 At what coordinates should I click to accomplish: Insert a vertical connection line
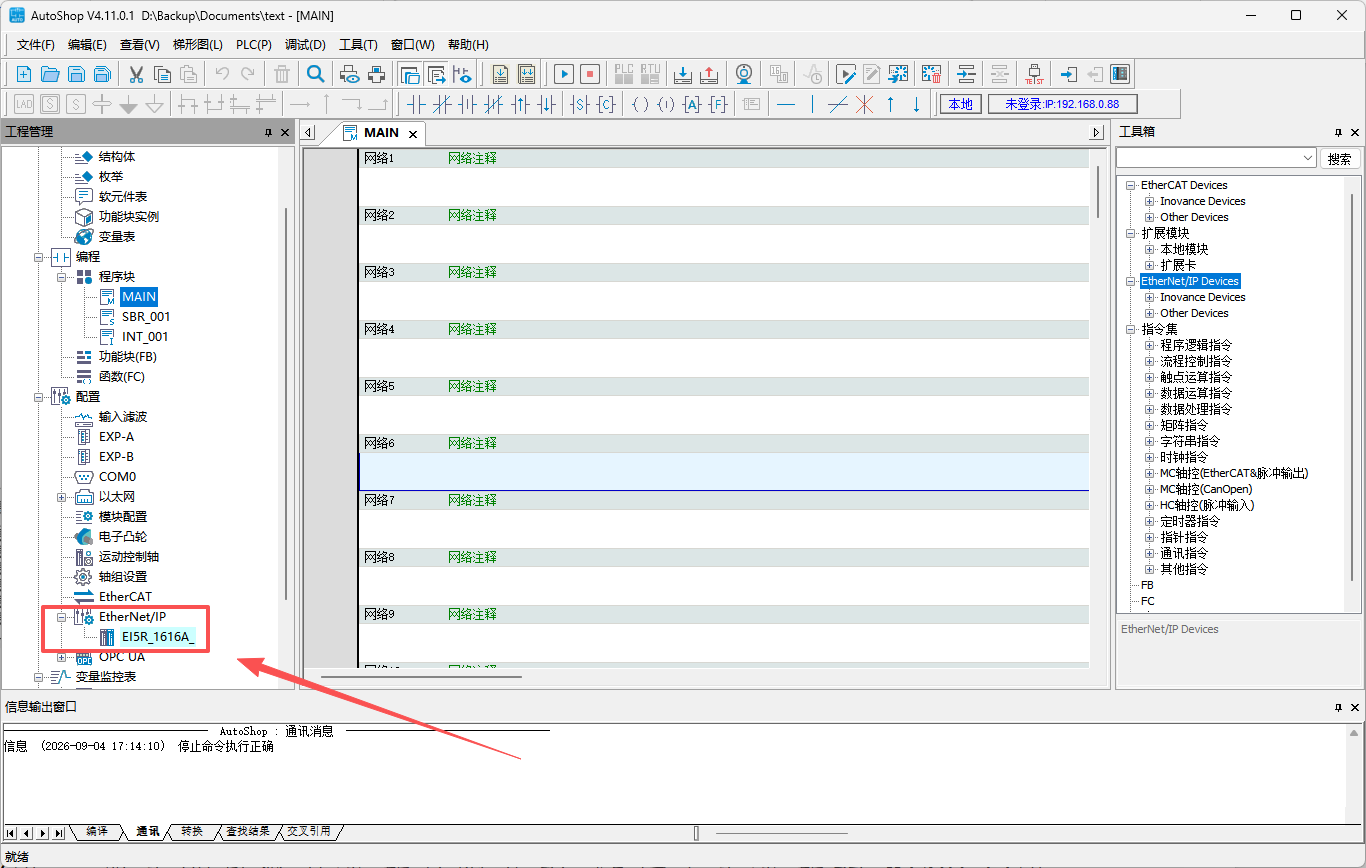812,104
